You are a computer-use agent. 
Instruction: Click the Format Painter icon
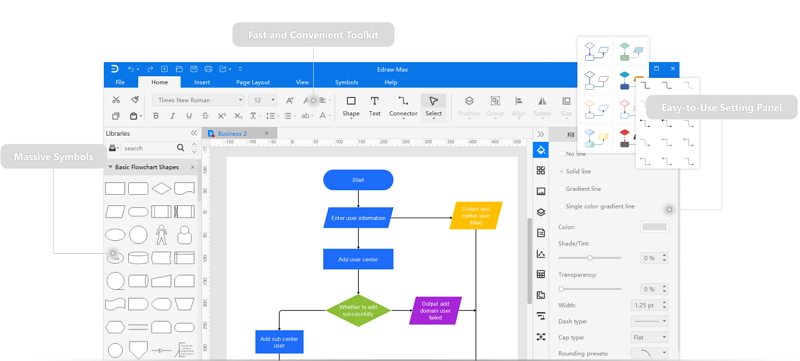coord(135,100)
